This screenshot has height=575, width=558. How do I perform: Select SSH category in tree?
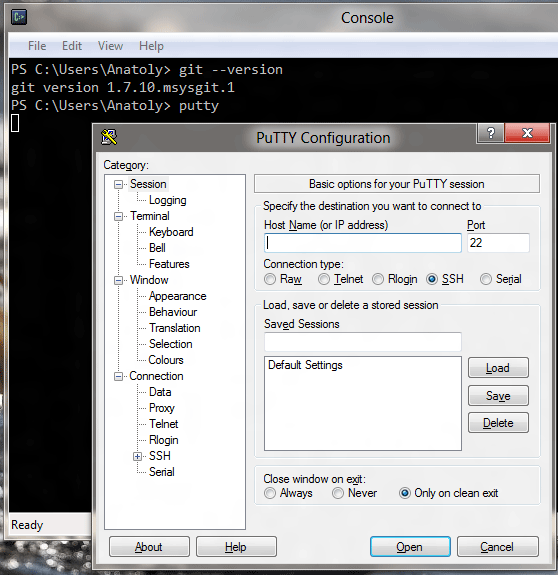coord(159,456)
